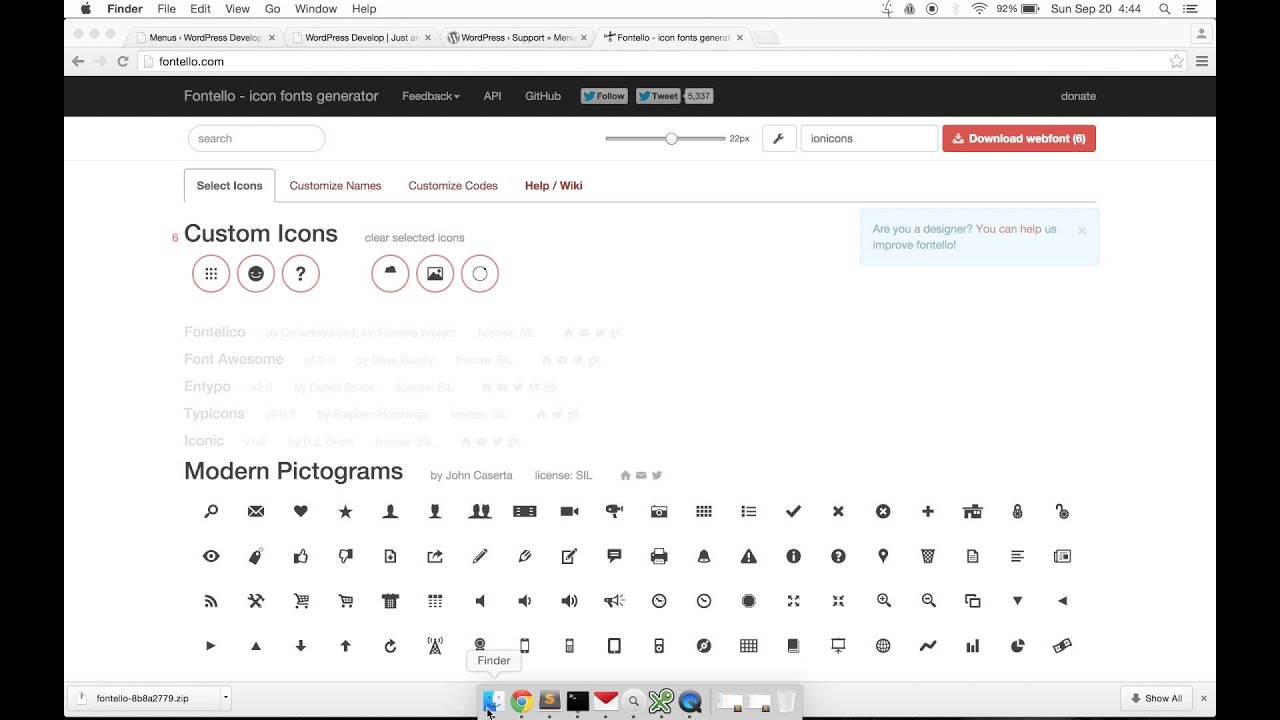Open the Go menu in the menu bar

coord(273,9)
